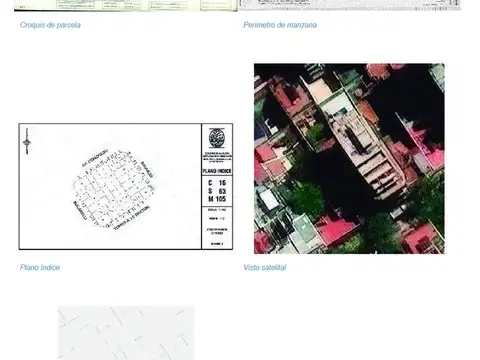Viewport: 480px width, 360px height.
Task: Click the circular seal emblem on the plan
Action: coord(217,138)
